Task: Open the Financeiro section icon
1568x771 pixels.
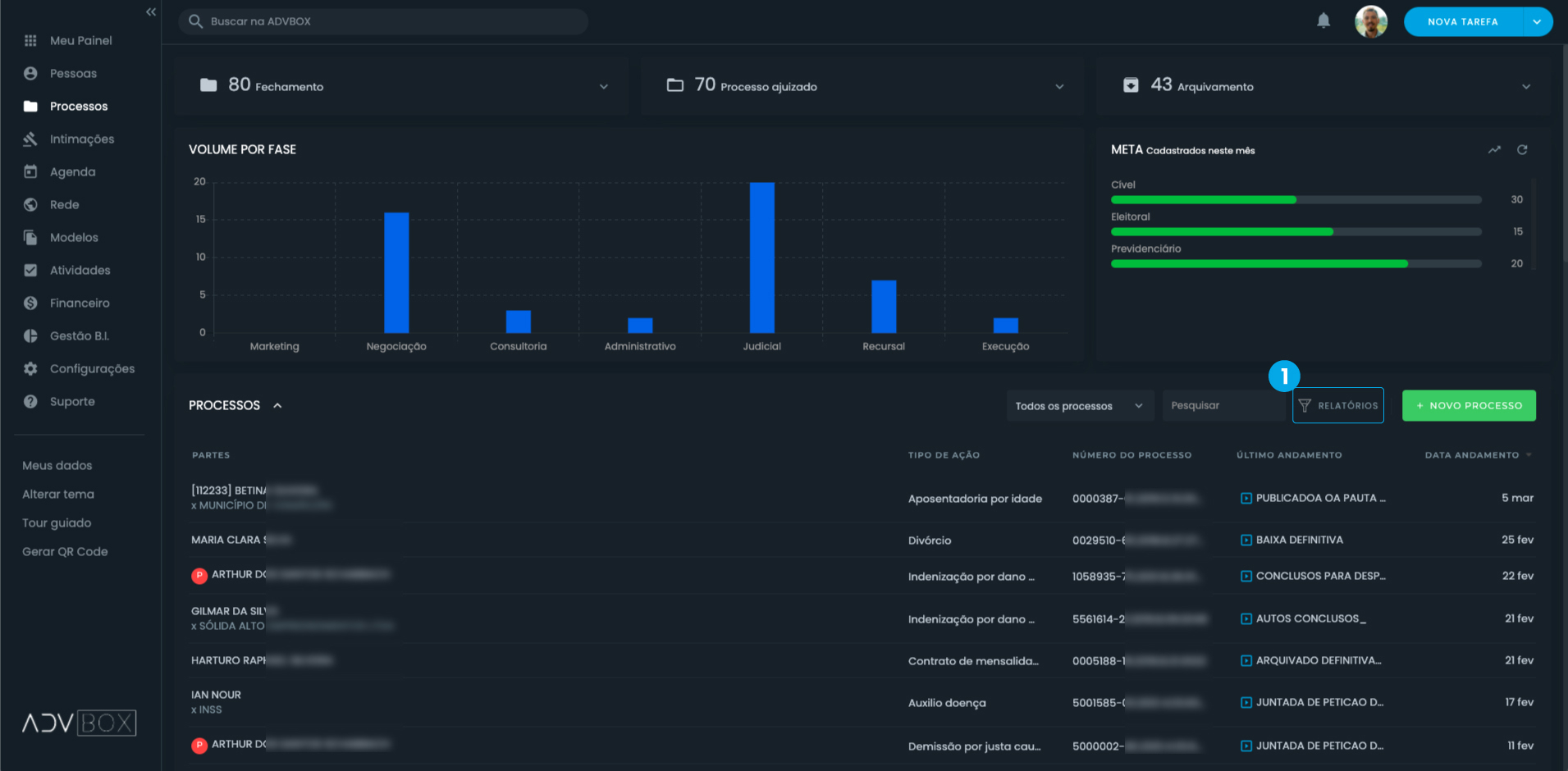Action: click(30, 303)
